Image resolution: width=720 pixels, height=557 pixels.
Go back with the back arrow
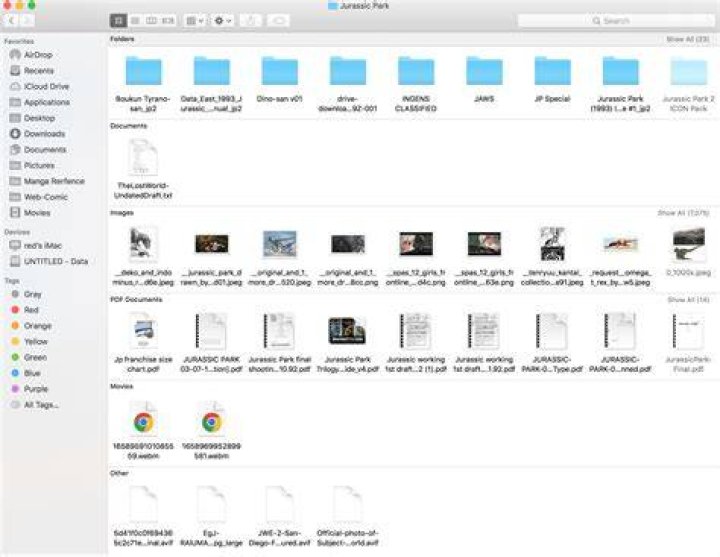click(11, 21)
